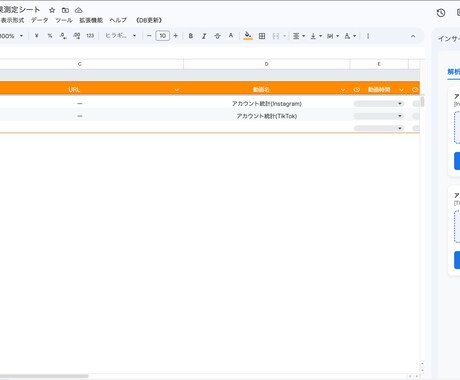
Task: Select URL dash cell in TikTok row
Action: (x=79, y=116)
